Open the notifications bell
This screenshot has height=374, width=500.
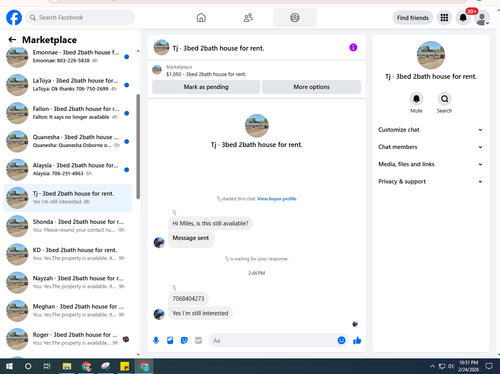click(463, 18)
